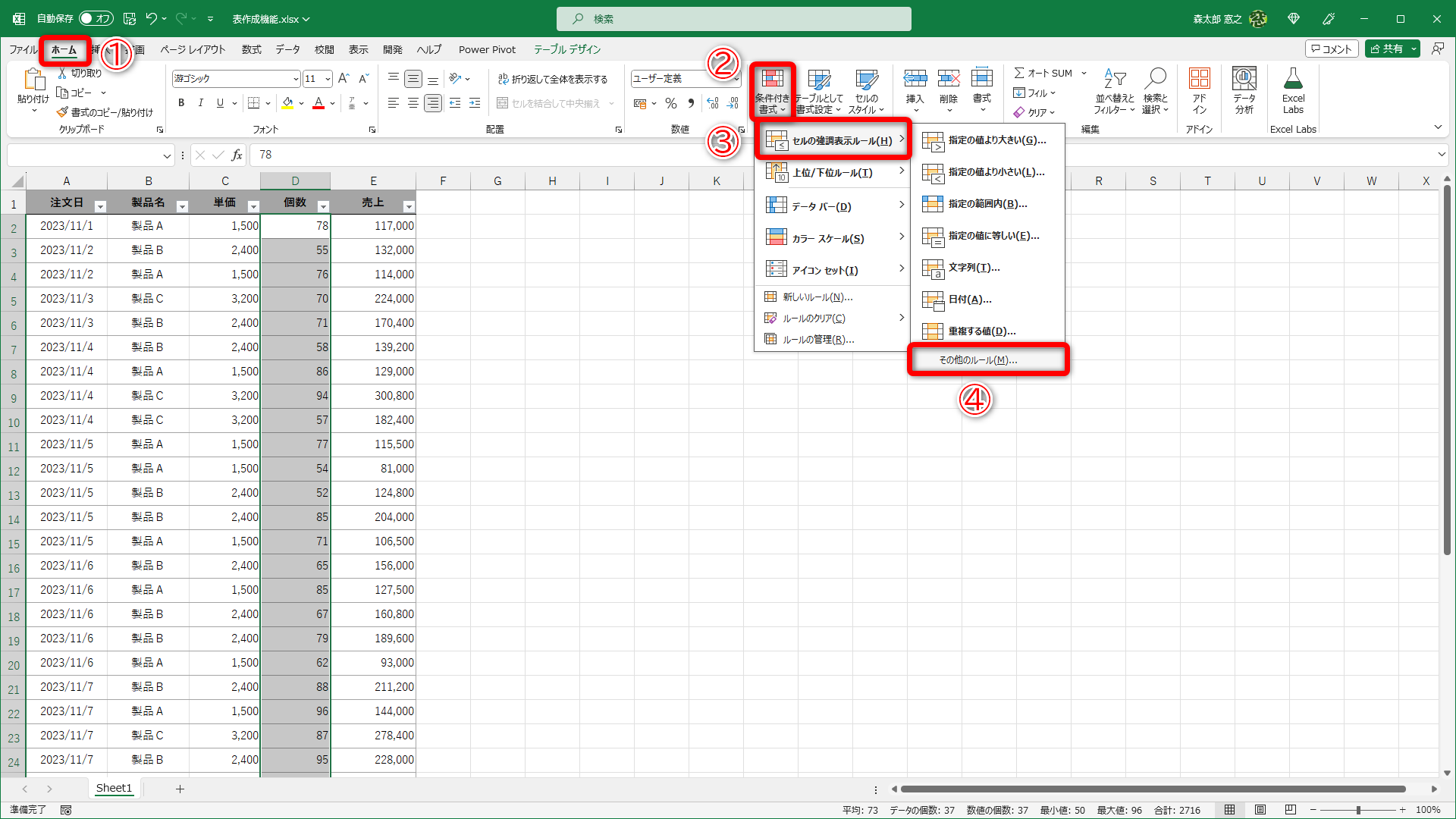Viewport: 1456px width, 819px height.
Task: Open the filter dropdown on 製品名 header
Action: click(182, 206)
